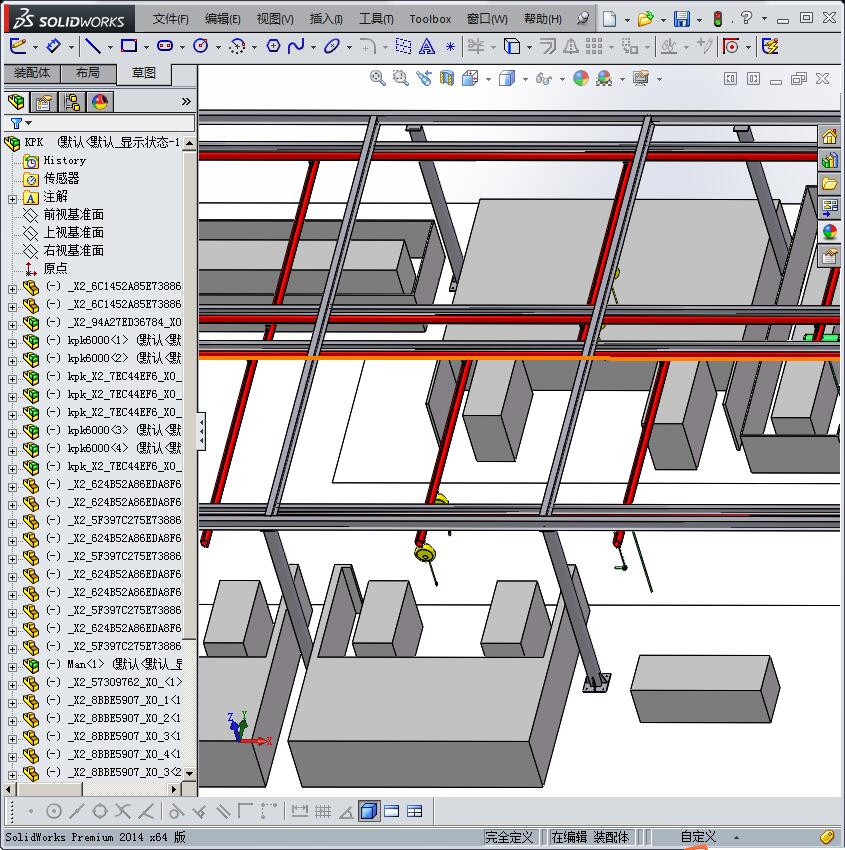Screen dimensions: 845x850
Task: Open SolidWorks Resources in task pane
Action: point(829,137)
